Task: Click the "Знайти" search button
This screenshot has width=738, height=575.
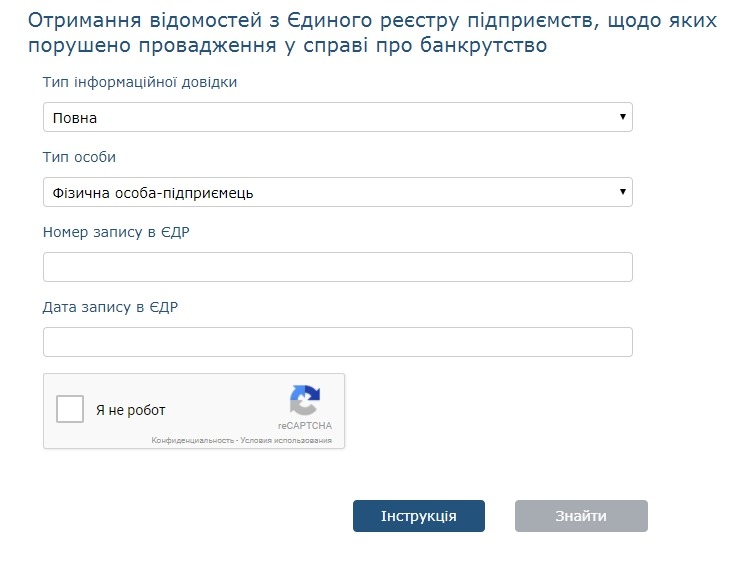Action: click(x=581, y=516)
